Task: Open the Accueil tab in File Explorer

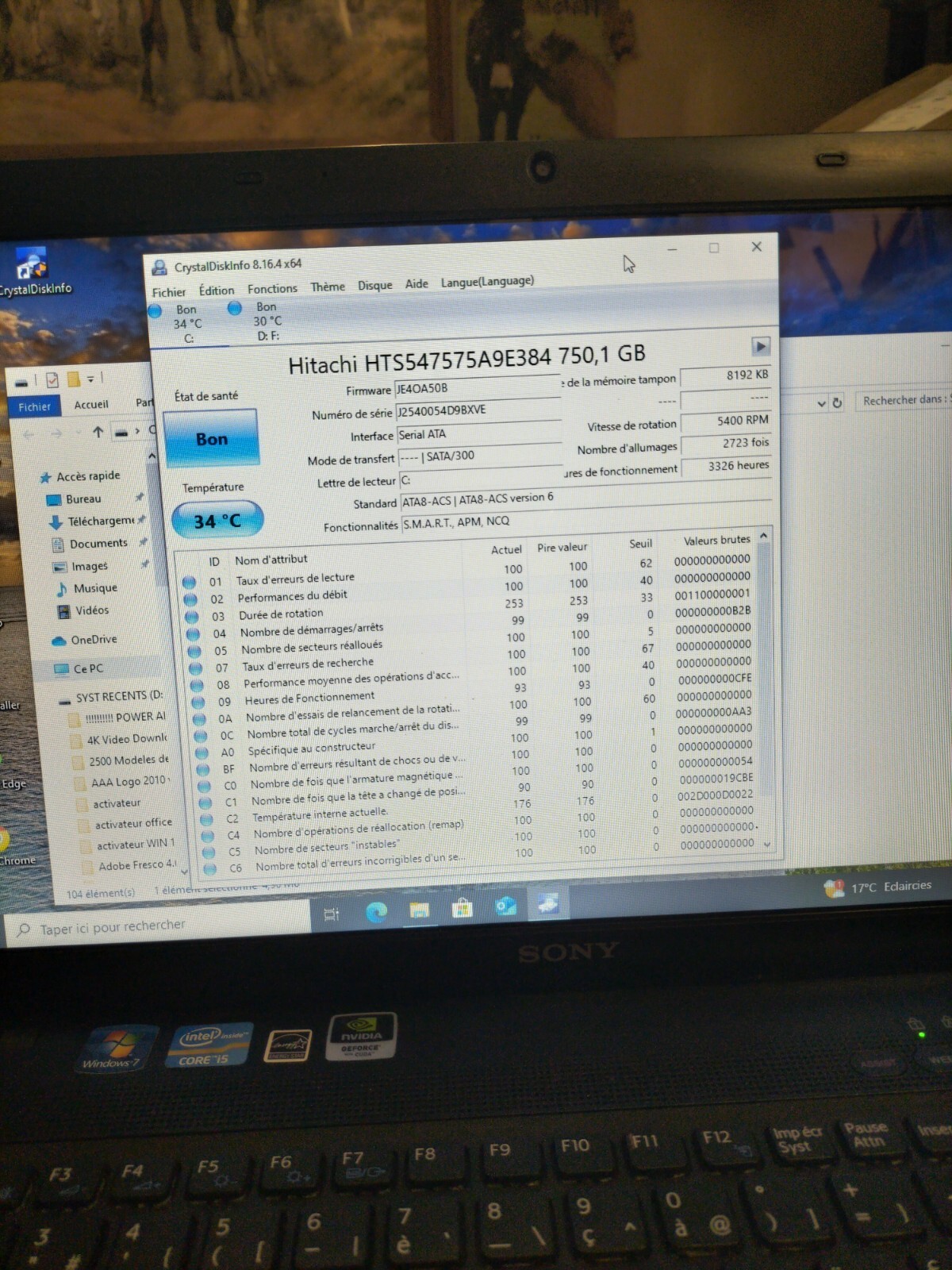Action: pos(90,404)
